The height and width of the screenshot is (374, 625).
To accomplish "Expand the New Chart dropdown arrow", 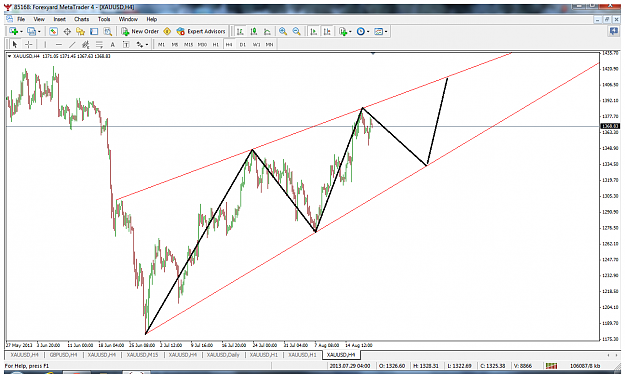I will point(21,31).
